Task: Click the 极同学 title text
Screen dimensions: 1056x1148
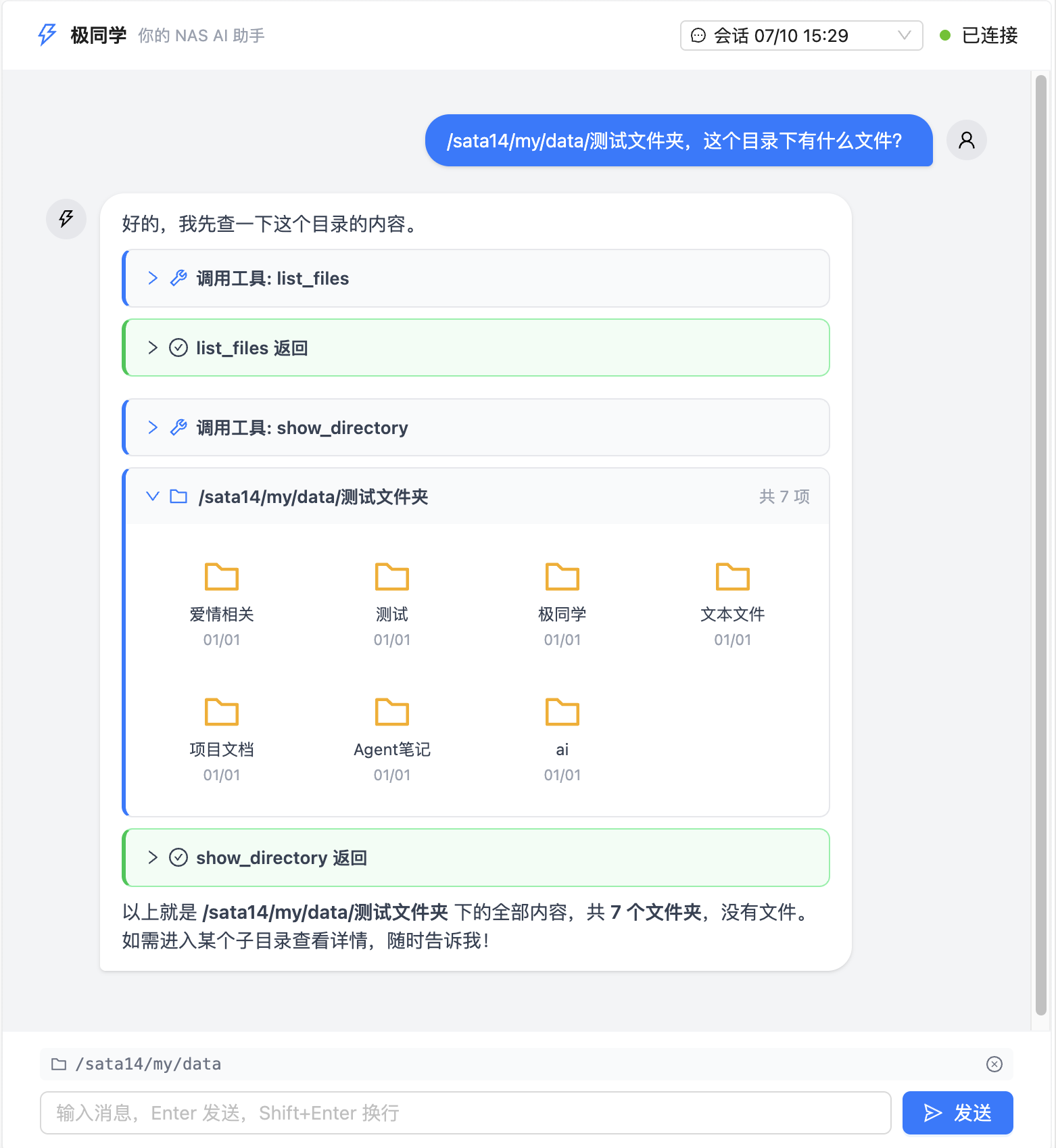Action: click(99, 35)
